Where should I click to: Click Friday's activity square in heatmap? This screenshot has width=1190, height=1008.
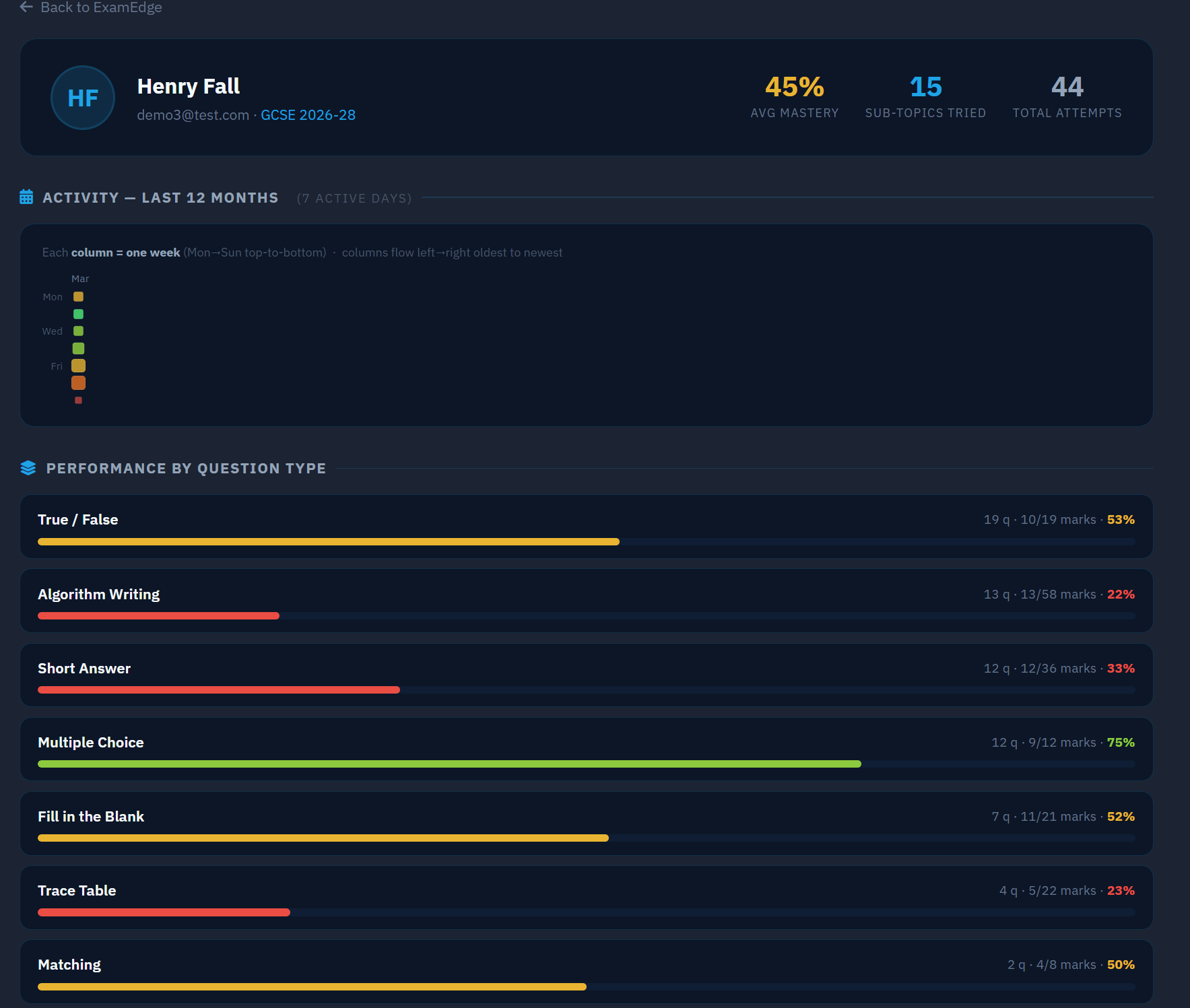(78, 366)
